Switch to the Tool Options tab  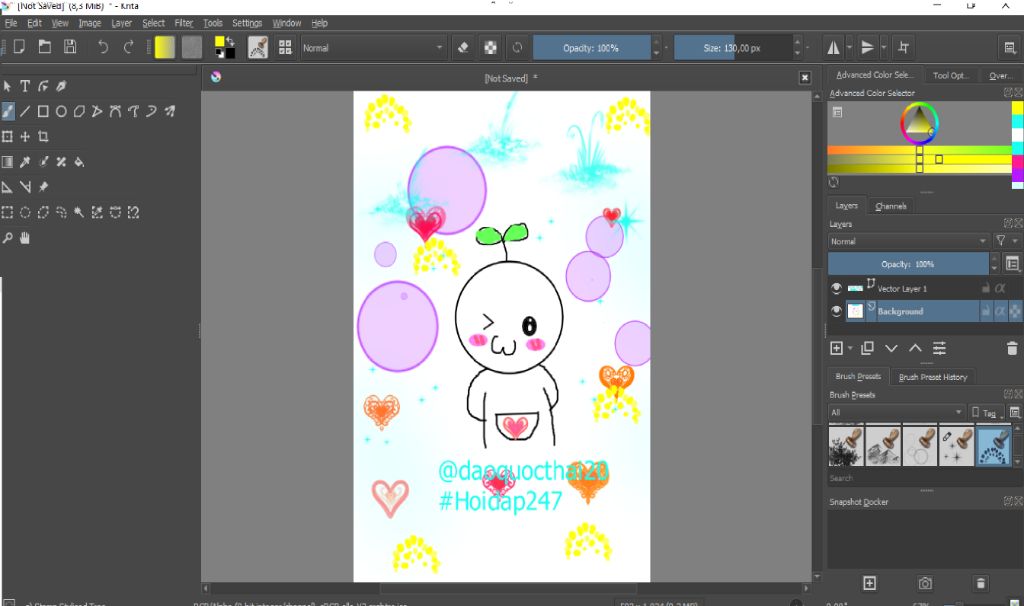tap(950, 75)
